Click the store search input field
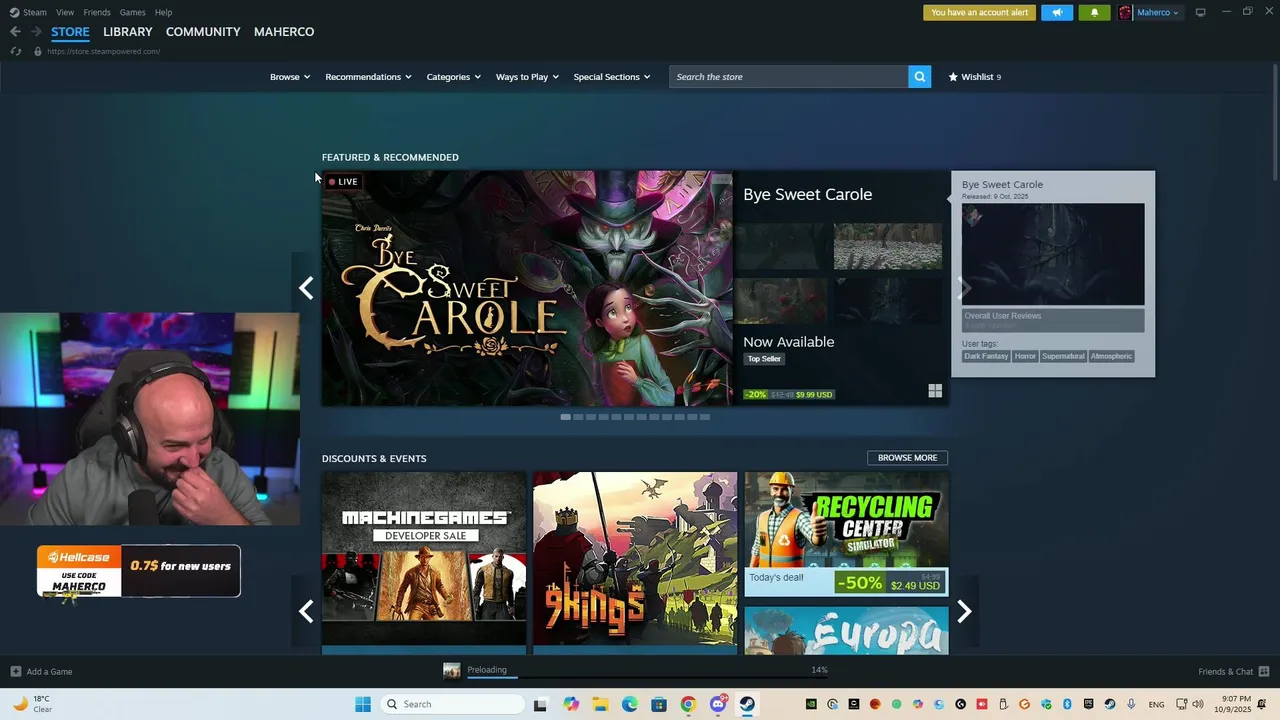Screen dimensions: 1280x720 [x=789, y=77]
